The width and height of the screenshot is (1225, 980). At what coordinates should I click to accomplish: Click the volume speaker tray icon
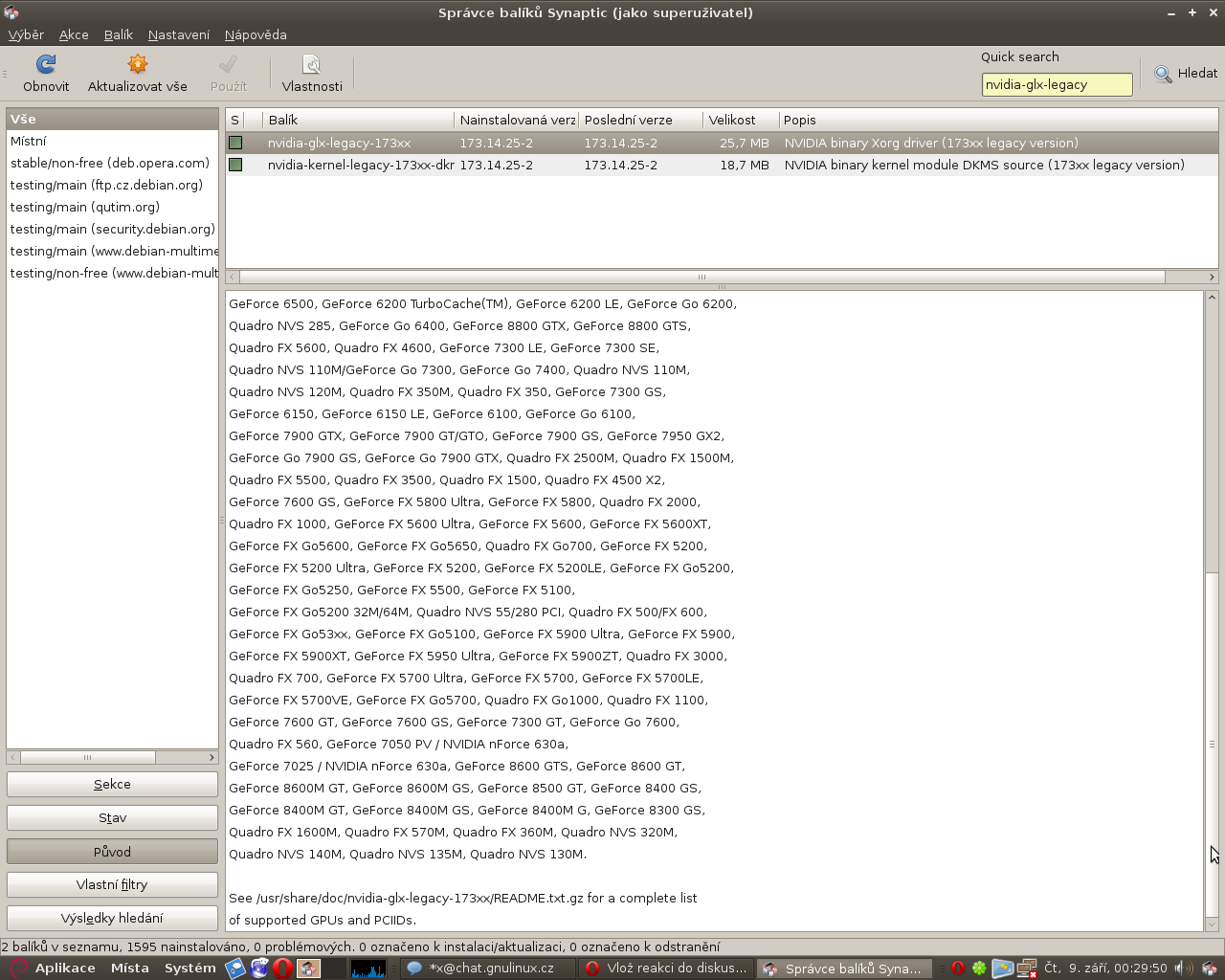(x=1185, y=969)
